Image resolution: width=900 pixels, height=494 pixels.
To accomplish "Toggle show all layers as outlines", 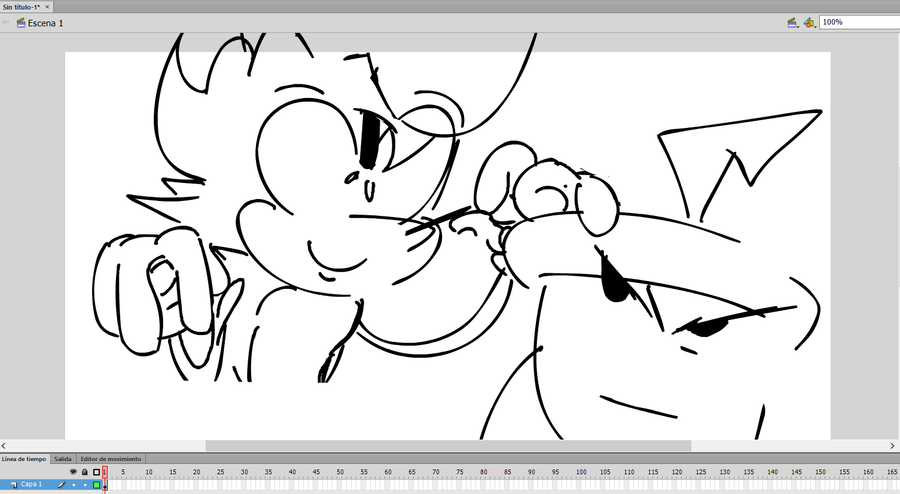I will pos(96,472).
